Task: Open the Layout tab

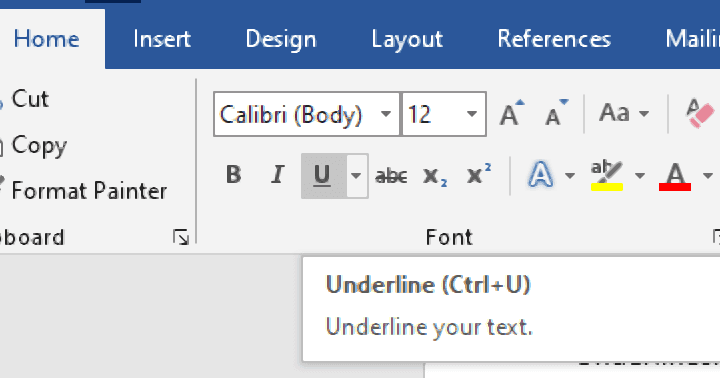Action: click(407, 39)
